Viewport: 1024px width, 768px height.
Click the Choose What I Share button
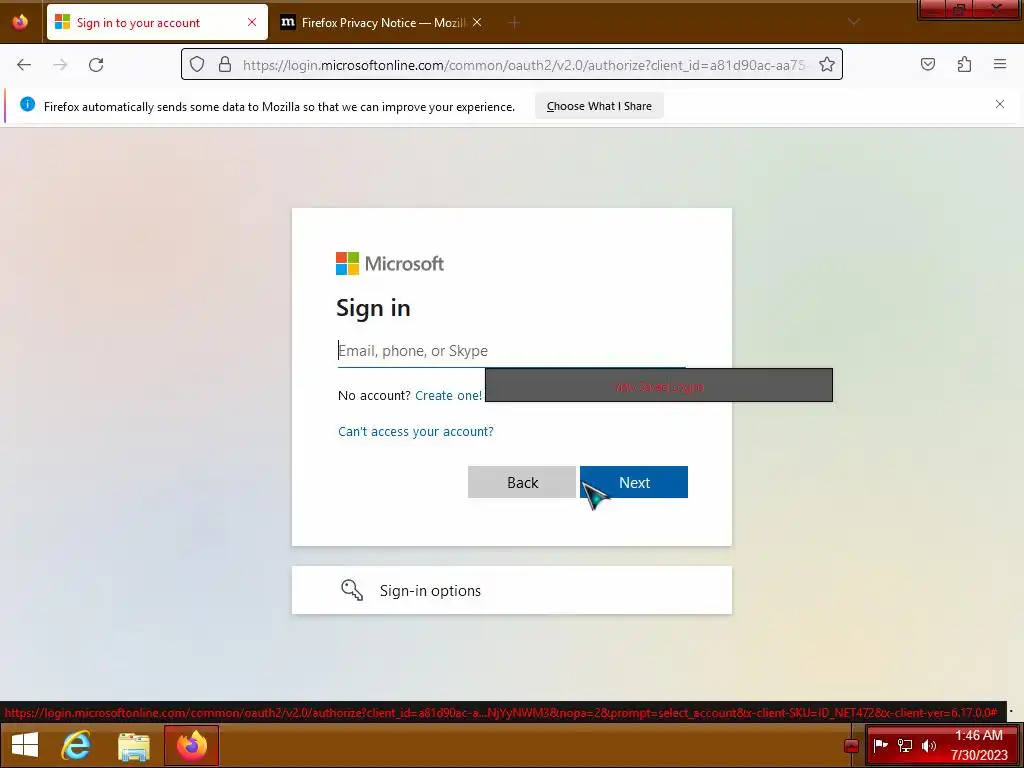pyautogui.click(x=599, y=106)
